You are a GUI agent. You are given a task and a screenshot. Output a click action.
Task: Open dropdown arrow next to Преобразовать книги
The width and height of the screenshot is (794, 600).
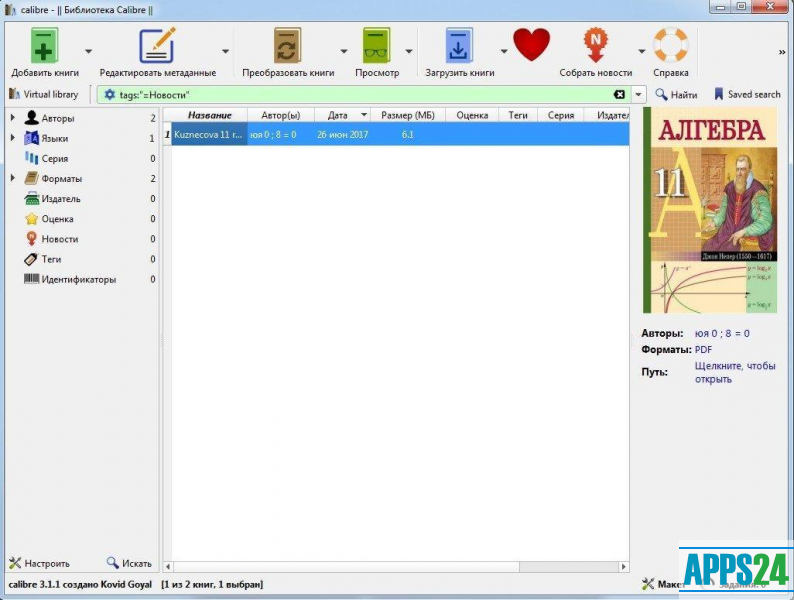(x=344, y=51)
